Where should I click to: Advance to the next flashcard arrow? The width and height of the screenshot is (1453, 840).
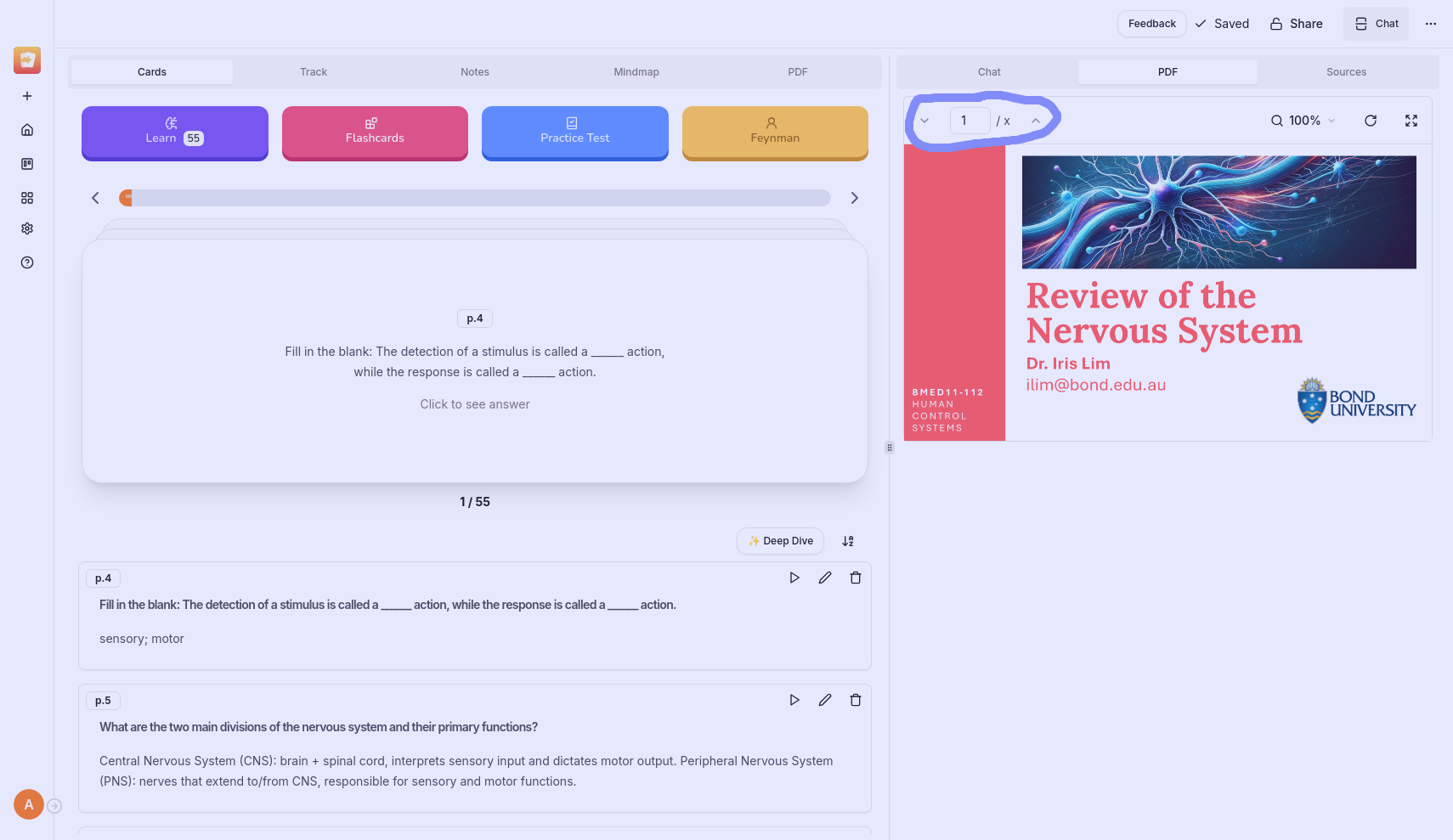pos(855,198)
